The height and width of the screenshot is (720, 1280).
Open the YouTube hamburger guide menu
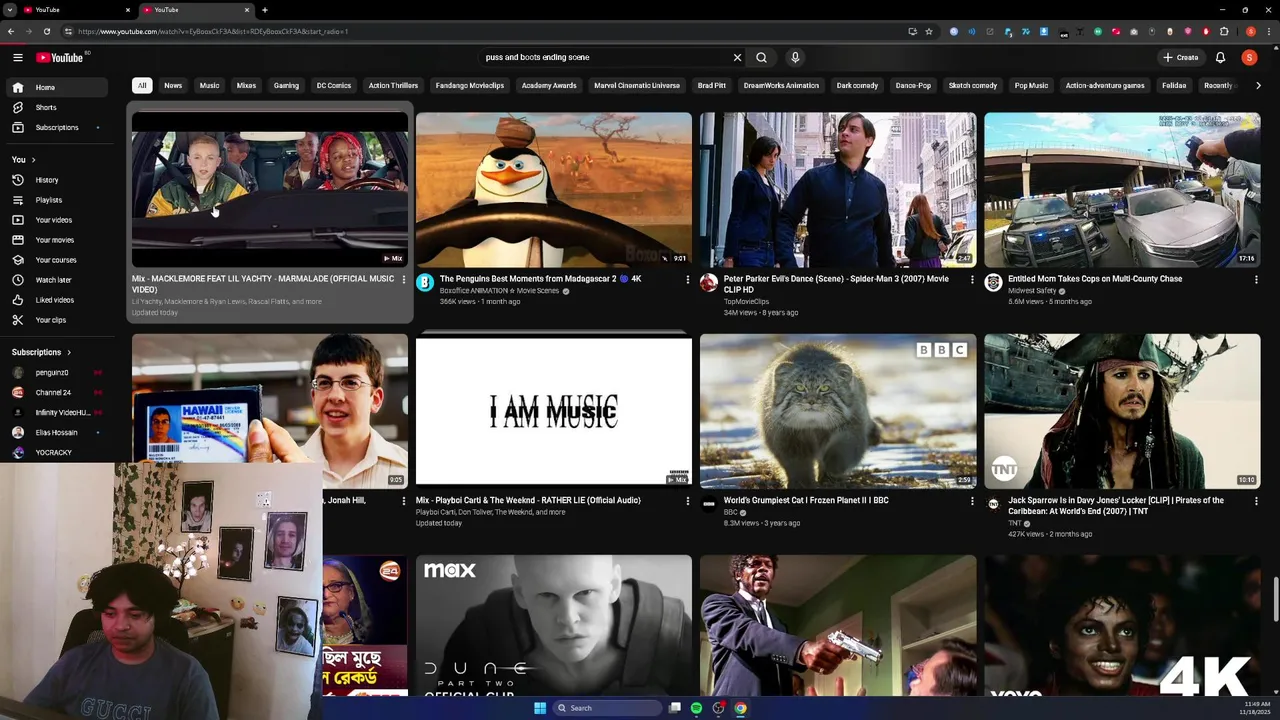point(17,57)
